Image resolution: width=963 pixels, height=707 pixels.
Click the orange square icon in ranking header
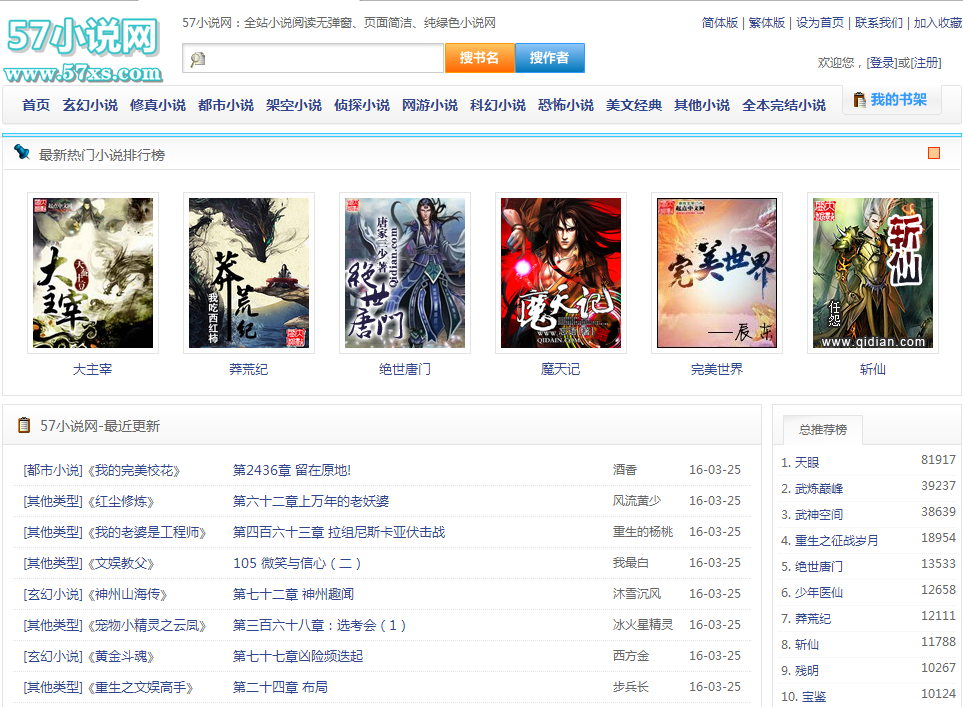[934, 153]
